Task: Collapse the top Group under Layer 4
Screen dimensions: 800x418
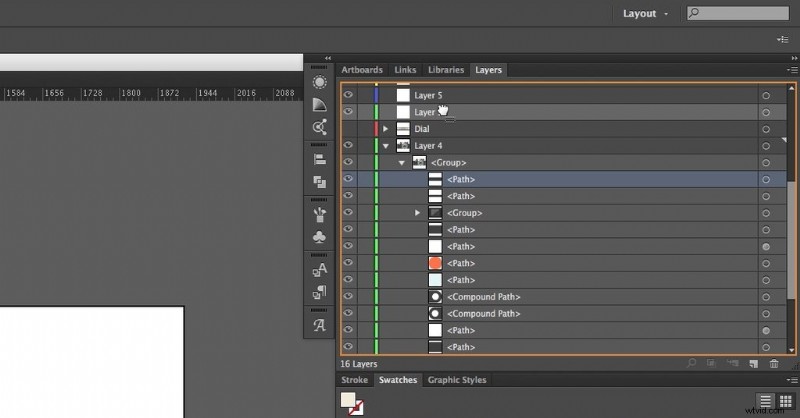Action: pos(402,163)
